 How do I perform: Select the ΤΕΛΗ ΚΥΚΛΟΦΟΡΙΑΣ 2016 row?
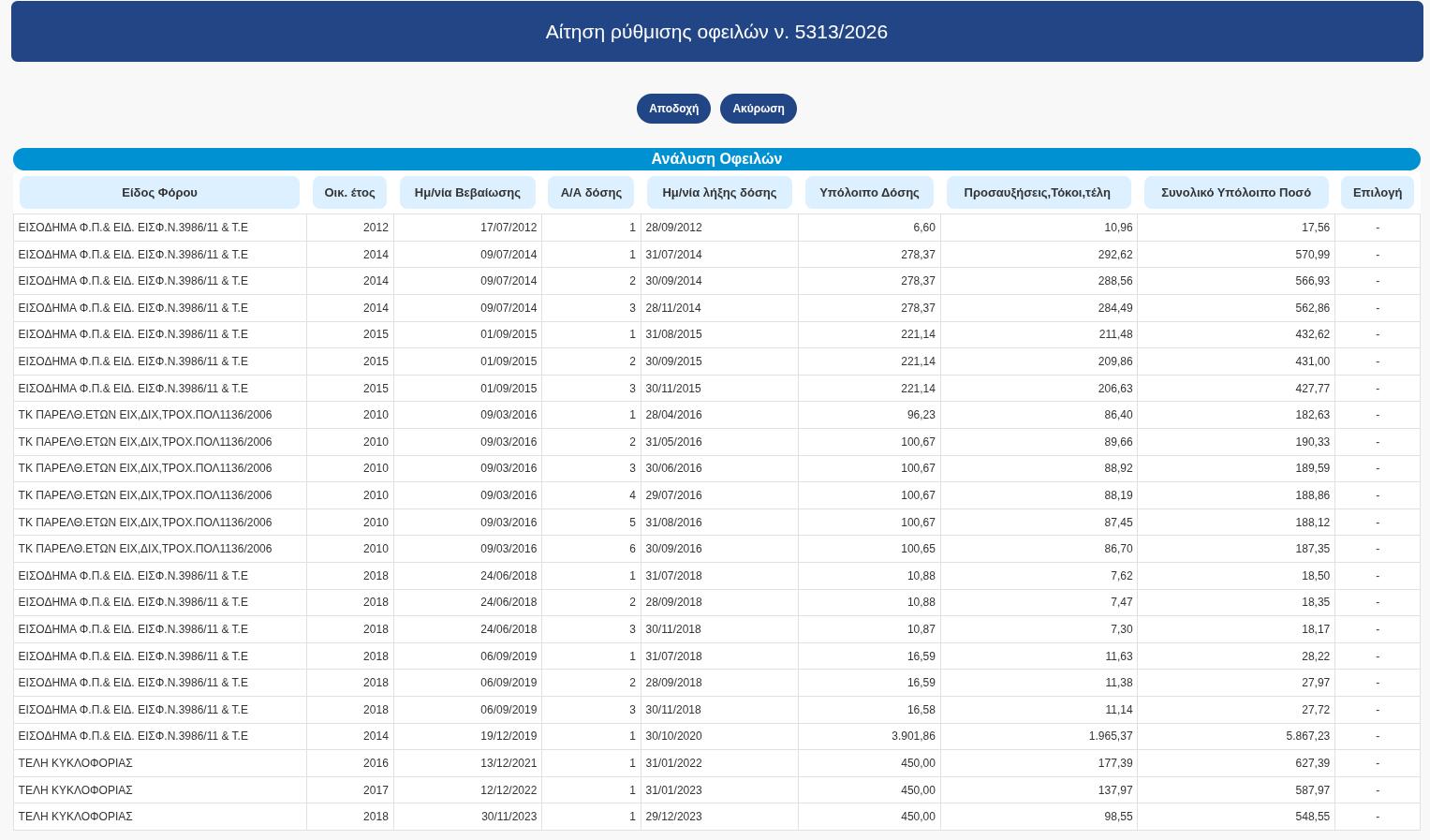[x=716, y=763]
